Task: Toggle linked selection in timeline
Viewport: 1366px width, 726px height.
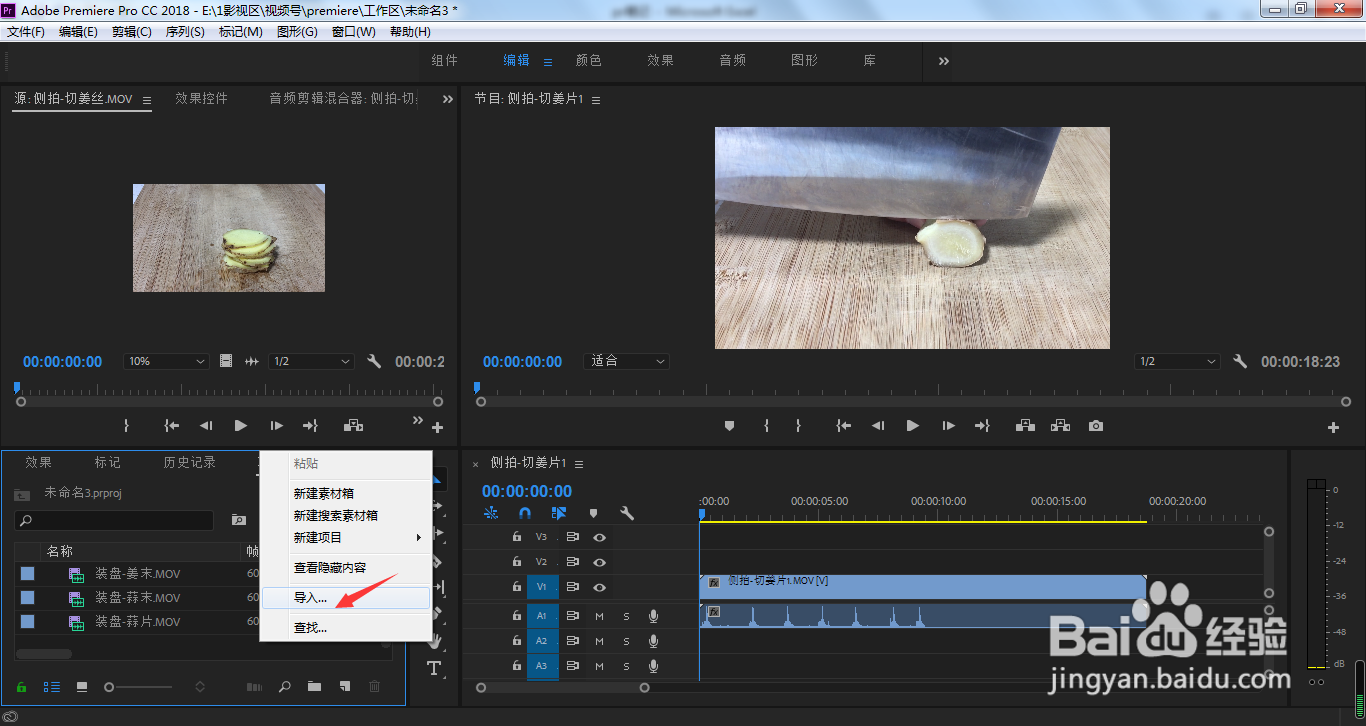Action: (x=559, y=513)
